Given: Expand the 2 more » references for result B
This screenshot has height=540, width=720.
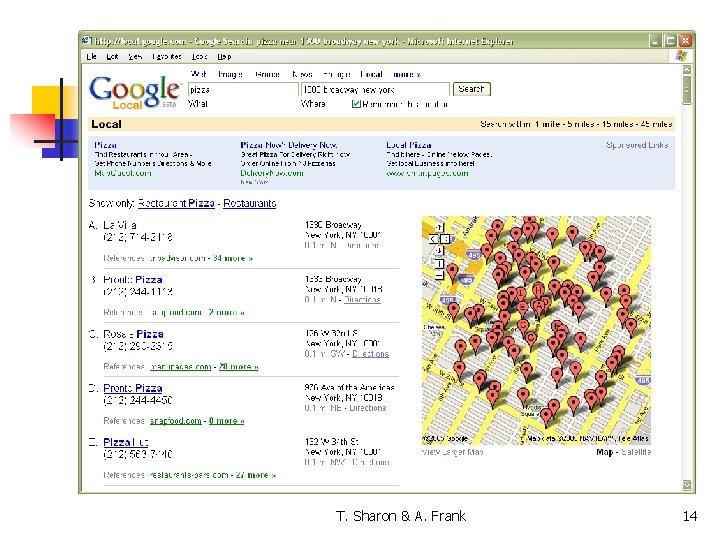Looking at the screenshot, I should click(226, 312).
